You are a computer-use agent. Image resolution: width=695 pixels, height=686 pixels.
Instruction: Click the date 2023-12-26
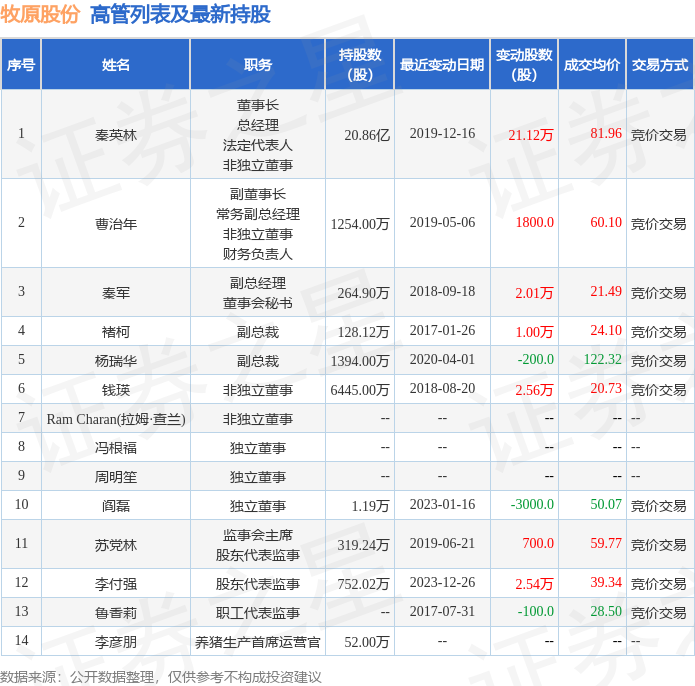coord(442,582)
